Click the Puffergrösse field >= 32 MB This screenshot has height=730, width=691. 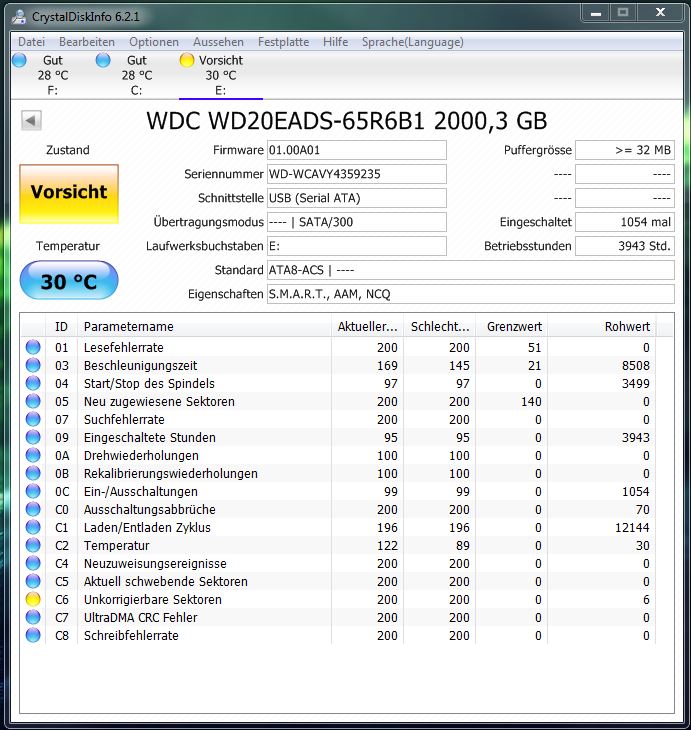[625, 150]
